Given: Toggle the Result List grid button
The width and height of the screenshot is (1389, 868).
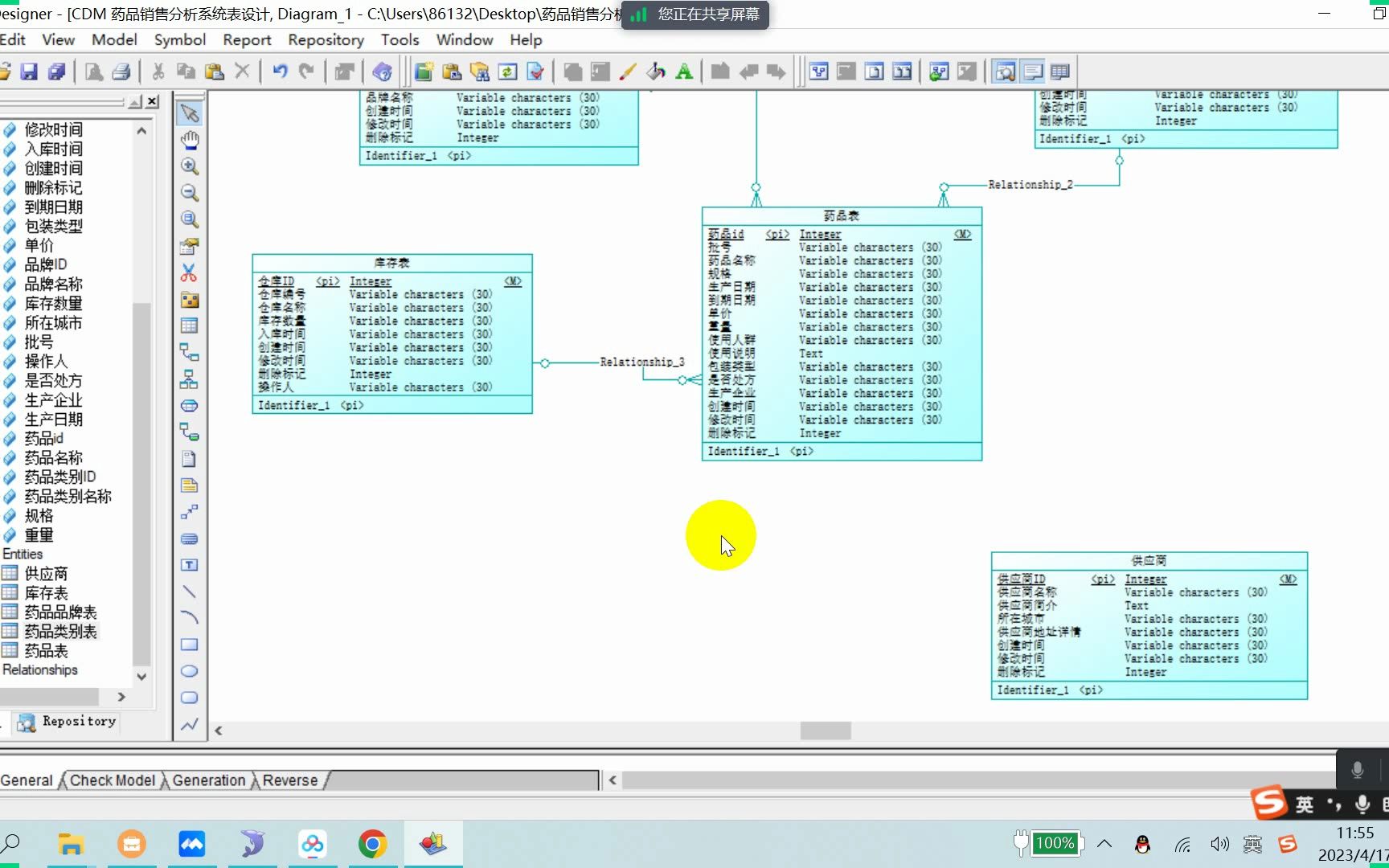Looking at the screenshot, I should coord(1060,72).
